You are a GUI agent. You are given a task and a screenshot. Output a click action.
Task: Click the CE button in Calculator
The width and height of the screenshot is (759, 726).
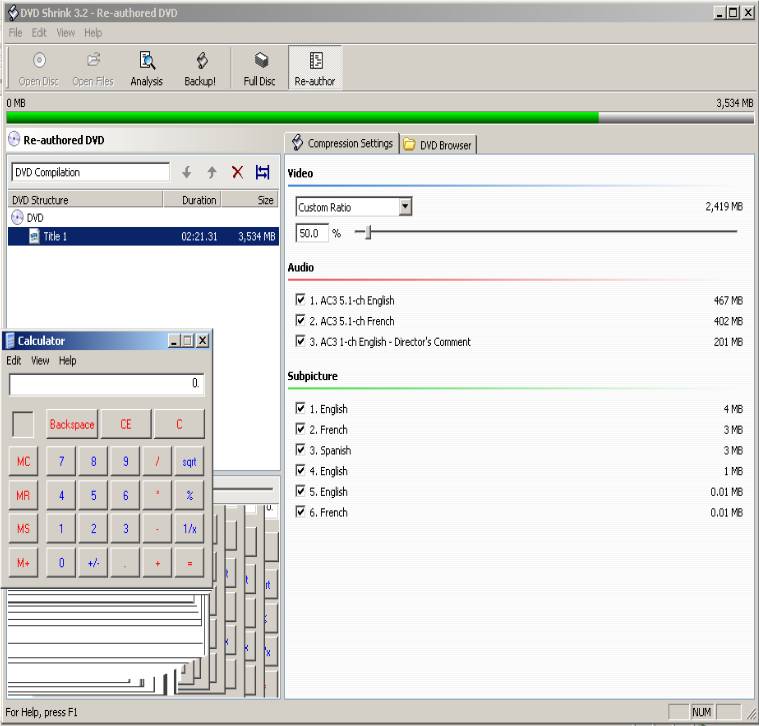point(126,424)
